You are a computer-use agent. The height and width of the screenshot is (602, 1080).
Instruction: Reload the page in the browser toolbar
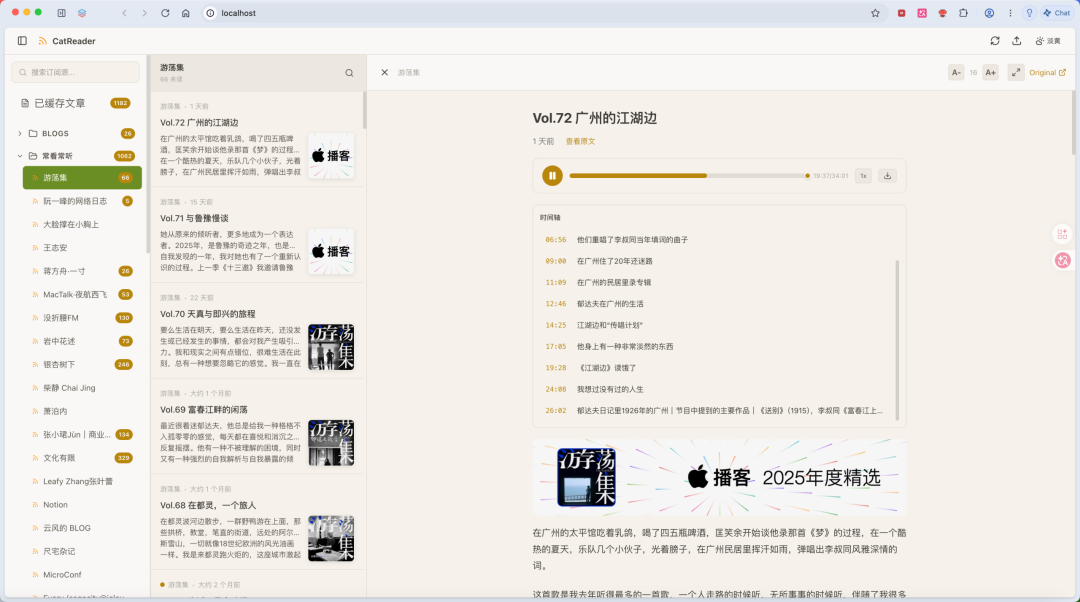click(x=165, y=13)
